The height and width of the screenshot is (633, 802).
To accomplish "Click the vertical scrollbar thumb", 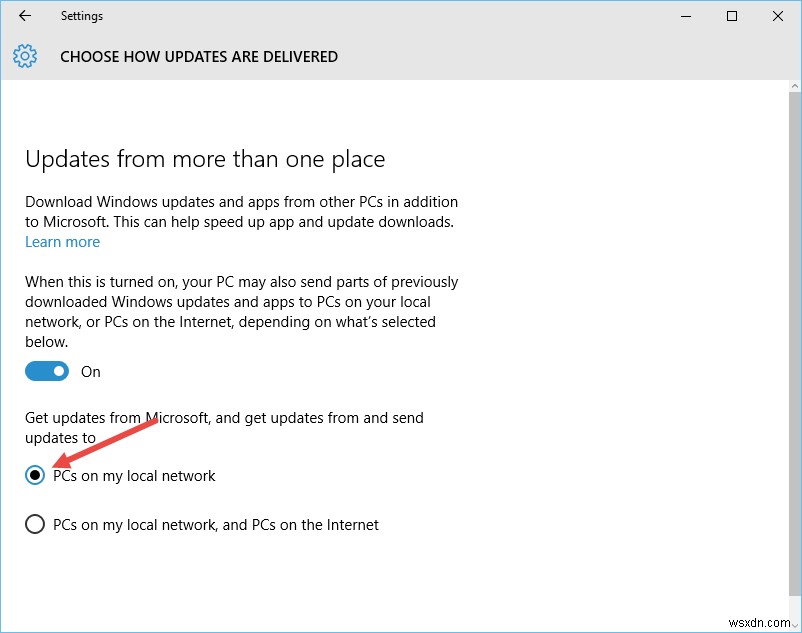I will click(x=795, y=344).
